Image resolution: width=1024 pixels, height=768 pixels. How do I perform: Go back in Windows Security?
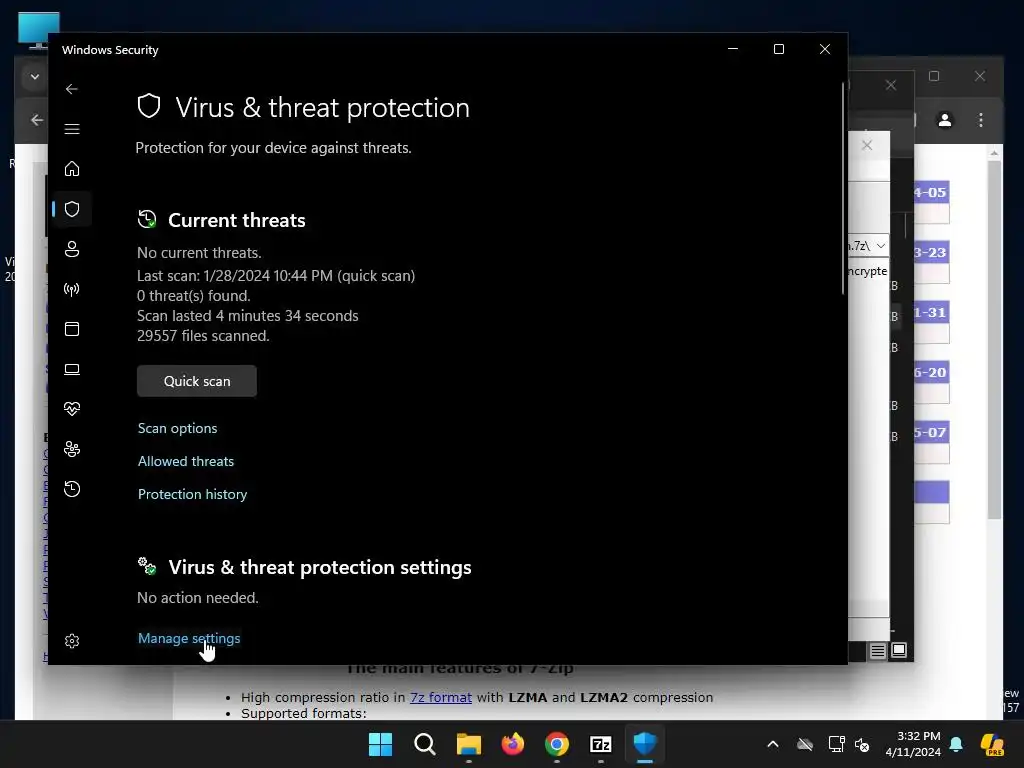click(x=72, y=89)
